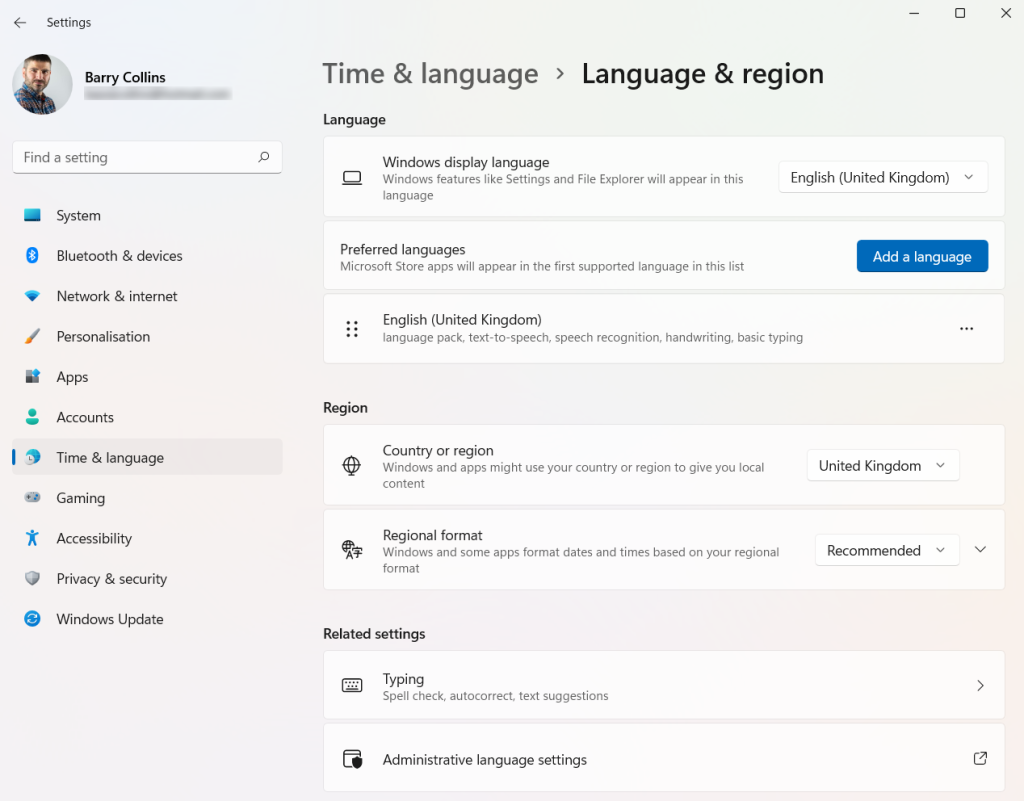This screenshot has height=801, width=1024.
Task: Open Network & internet category
Action: (147, 296)
